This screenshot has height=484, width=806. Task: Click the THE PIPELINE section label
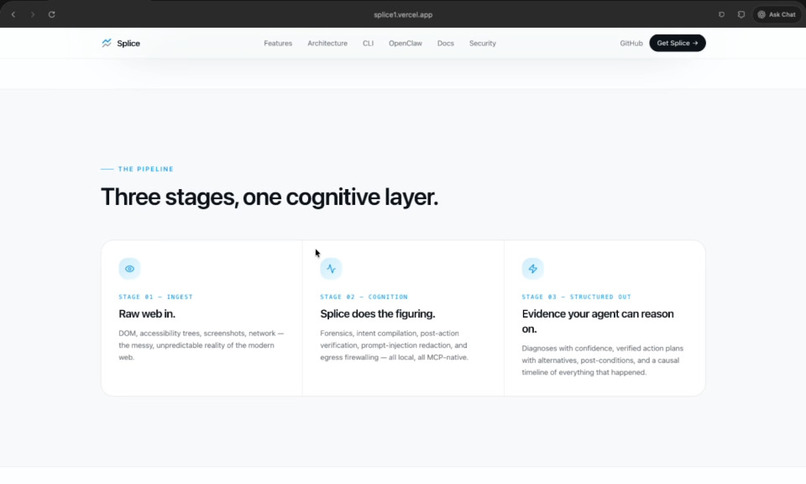click(x=146, y=169)
